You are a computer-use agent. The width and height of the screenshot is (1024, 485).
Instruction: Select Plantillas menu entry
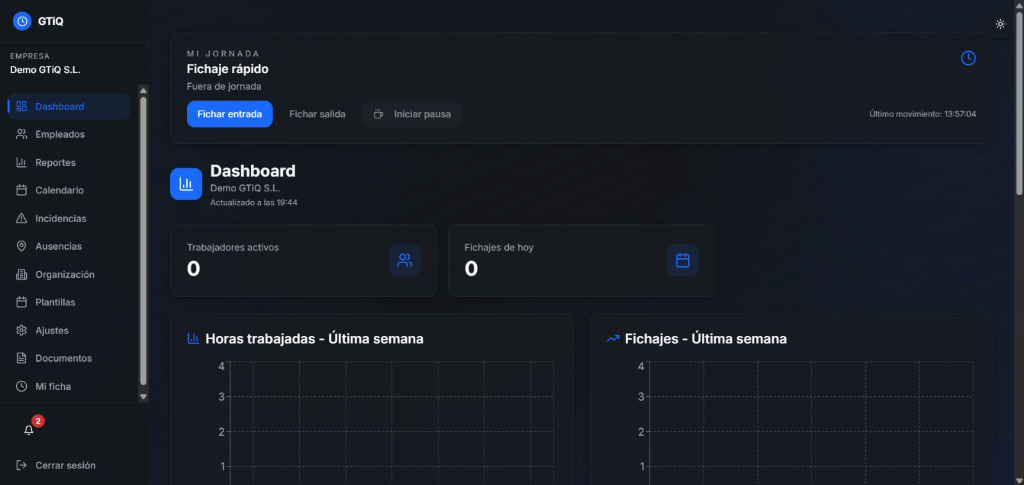[69, 302]
